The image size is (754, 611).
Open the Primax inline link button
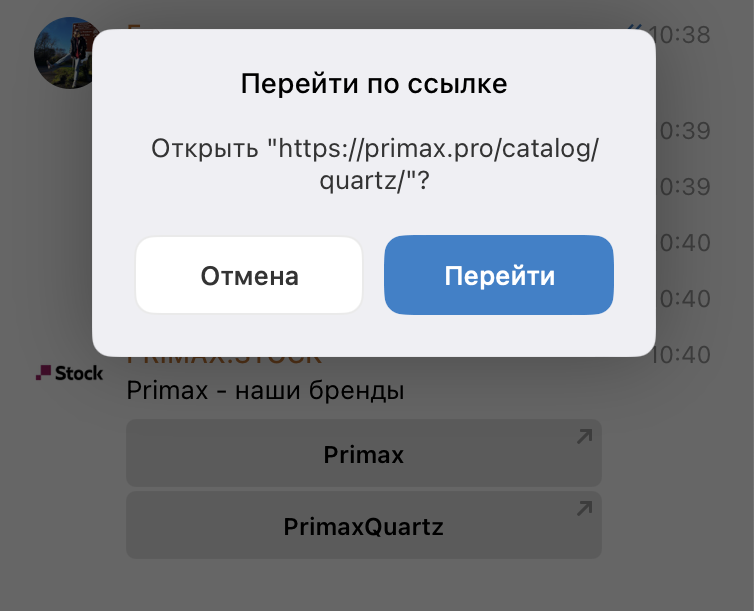364,453
